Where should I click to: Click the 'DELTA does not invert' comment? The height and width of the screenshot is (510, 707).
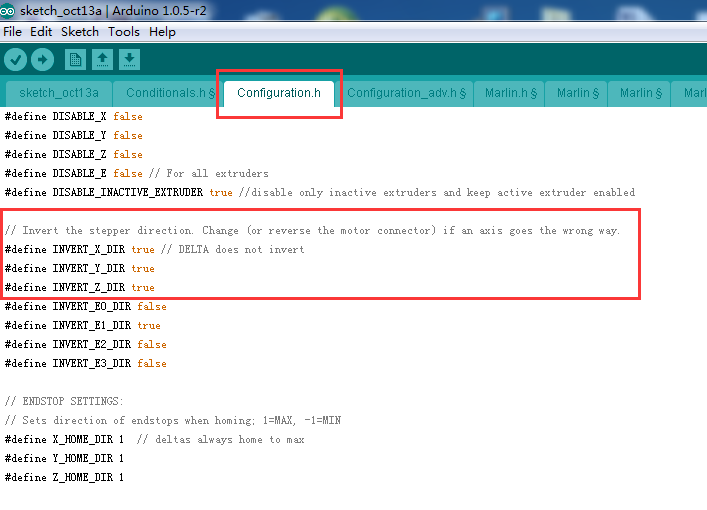pyautogui.click(x=233, y=250)
